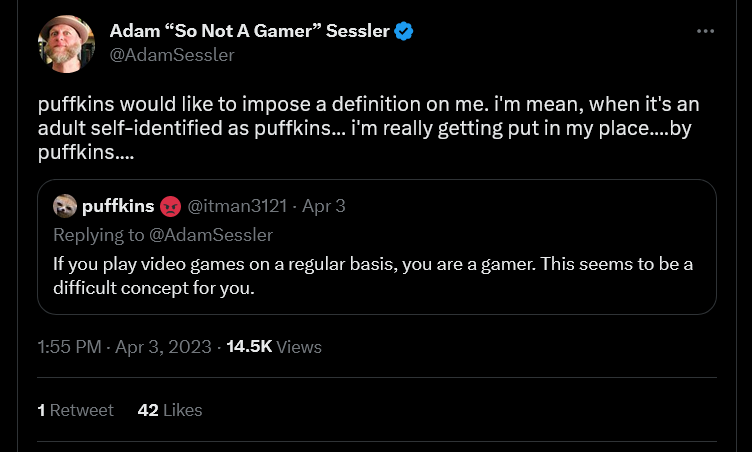Open the Adam "So Not A Gamer" Sessler display name
Image resolution: width=752 pixels, height=452 pixels.
pyautogui.click(x=249, y=31)
